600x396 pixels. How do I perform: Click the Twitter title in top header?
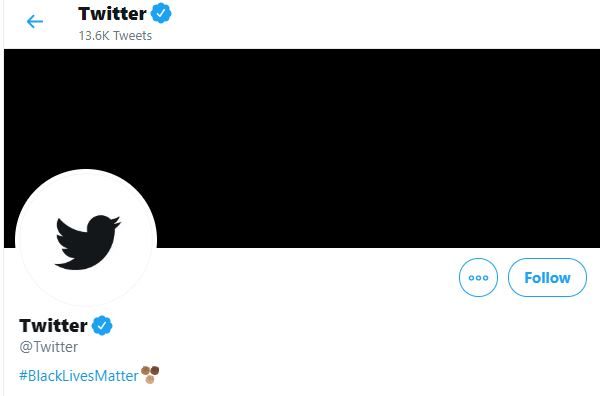point(112,14)
